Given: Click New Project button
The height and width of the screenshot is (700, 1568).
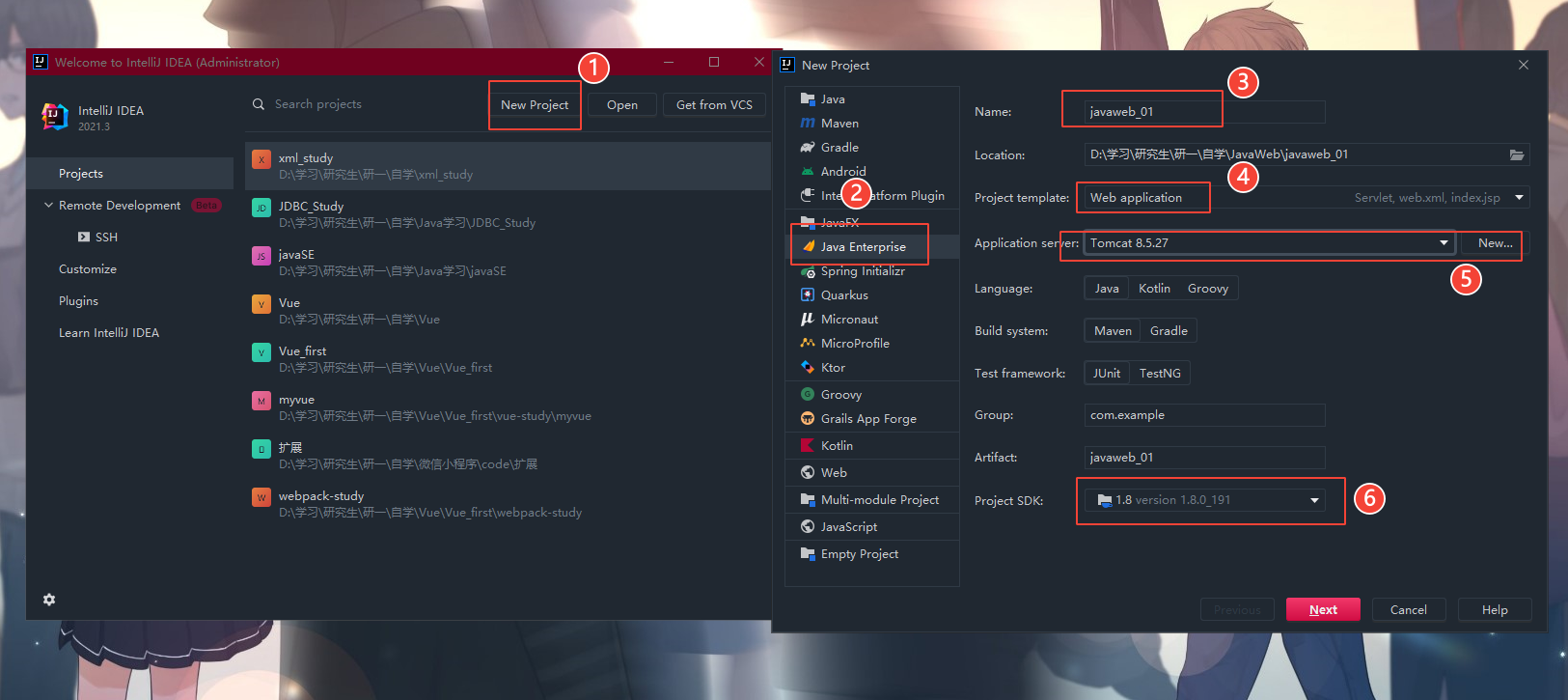Looking at the screenshot, I should click(535, 105).
